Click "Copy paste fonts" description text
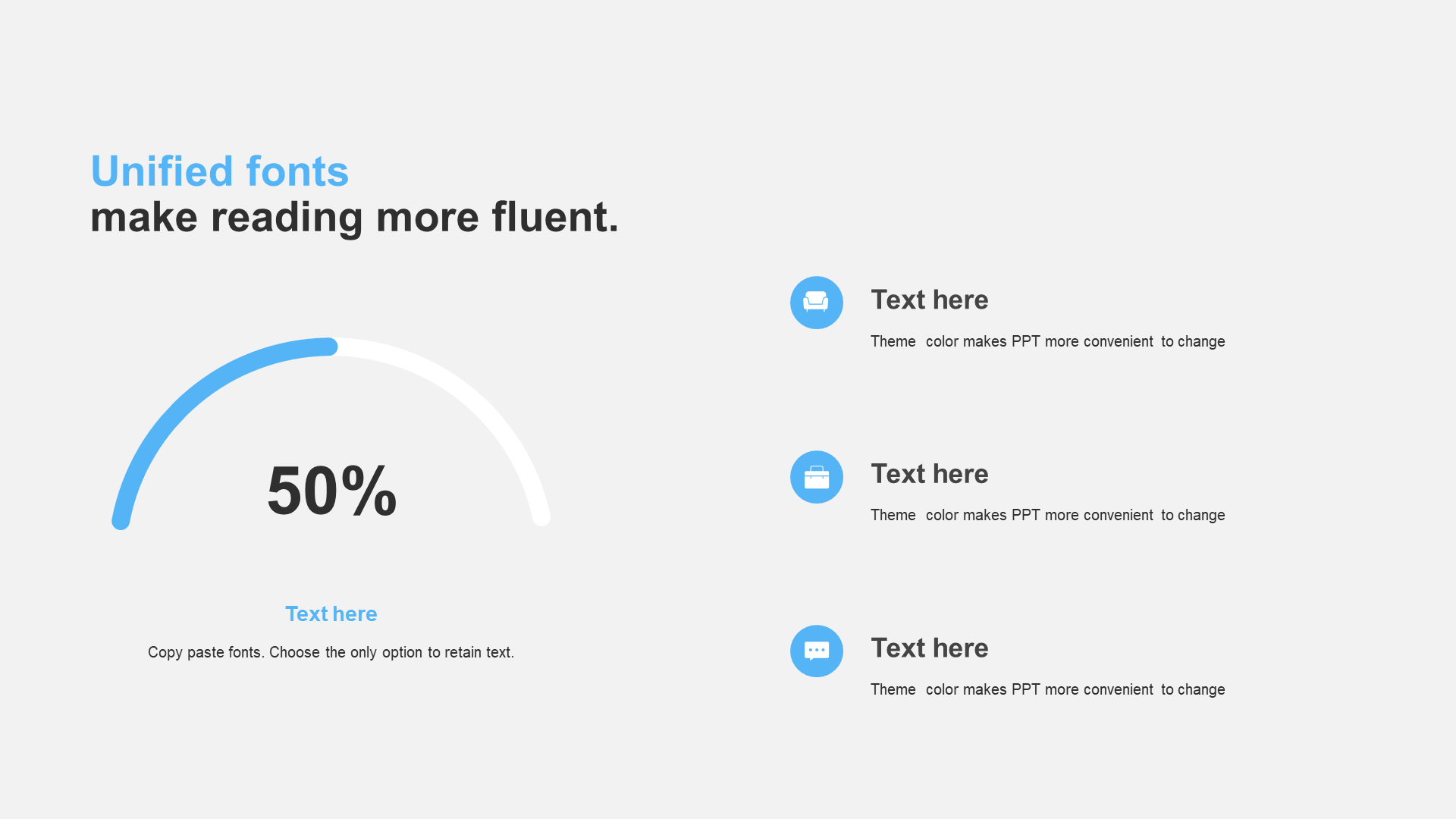The width and height of the screenshot is (1456, 819). [x=331, y=652]
